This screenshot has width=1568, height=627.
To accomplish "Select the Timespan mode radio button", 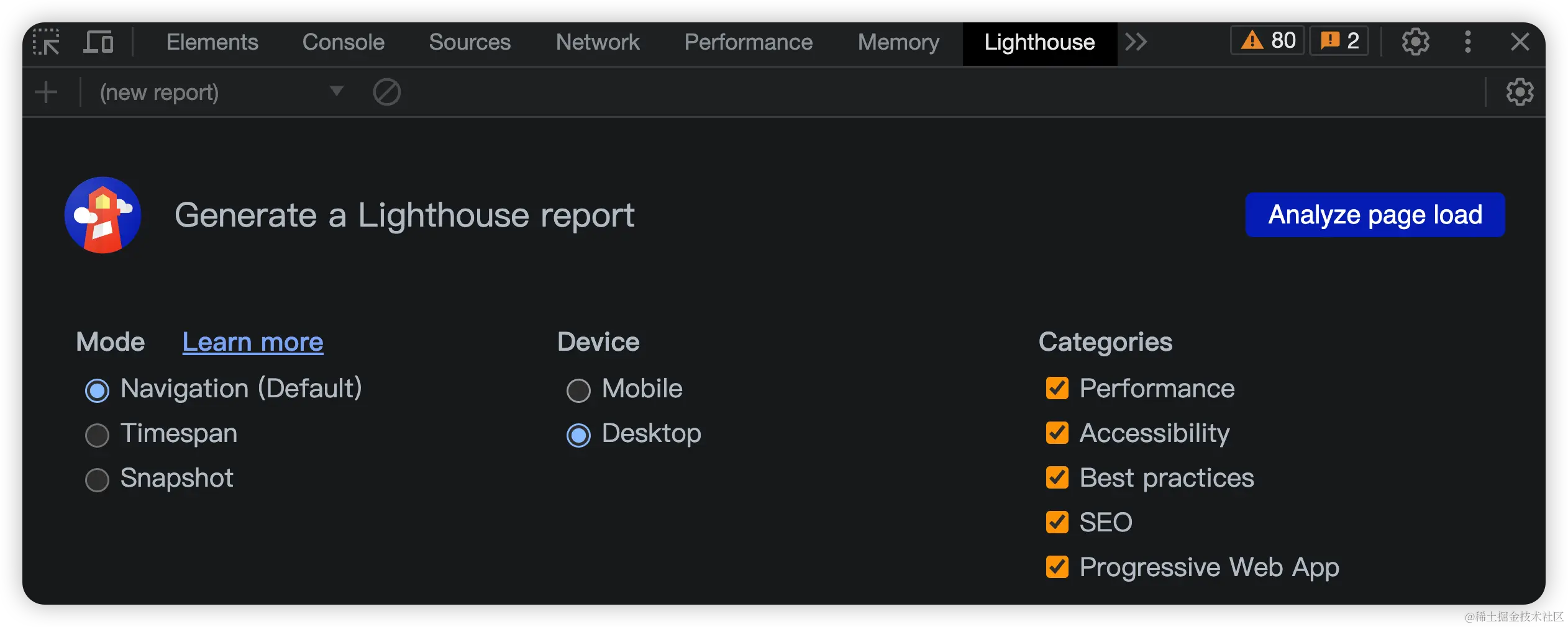I will [97, 435].
